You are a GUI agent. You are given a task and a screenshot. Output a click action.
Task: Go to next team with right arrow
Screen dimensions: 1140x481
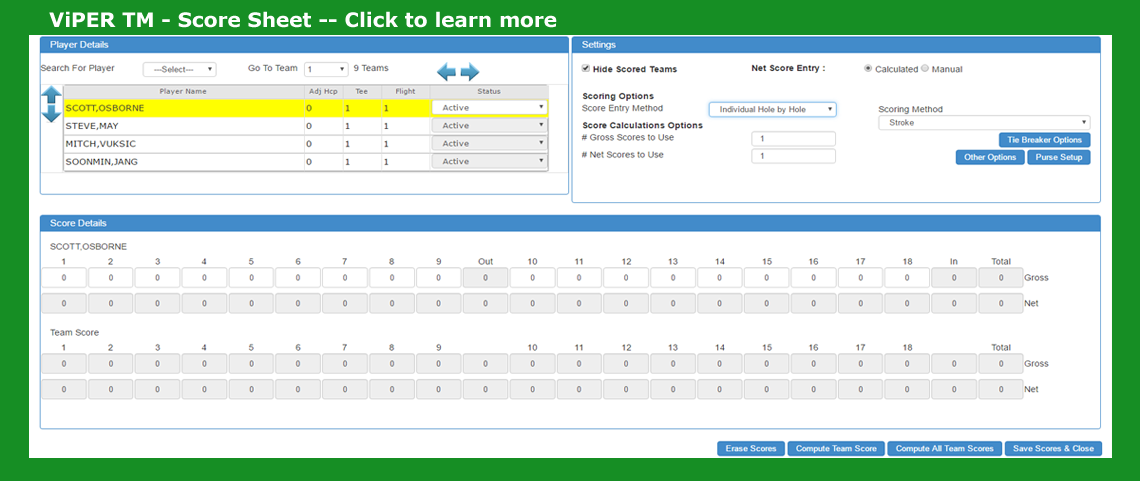(x=470, y=72)
